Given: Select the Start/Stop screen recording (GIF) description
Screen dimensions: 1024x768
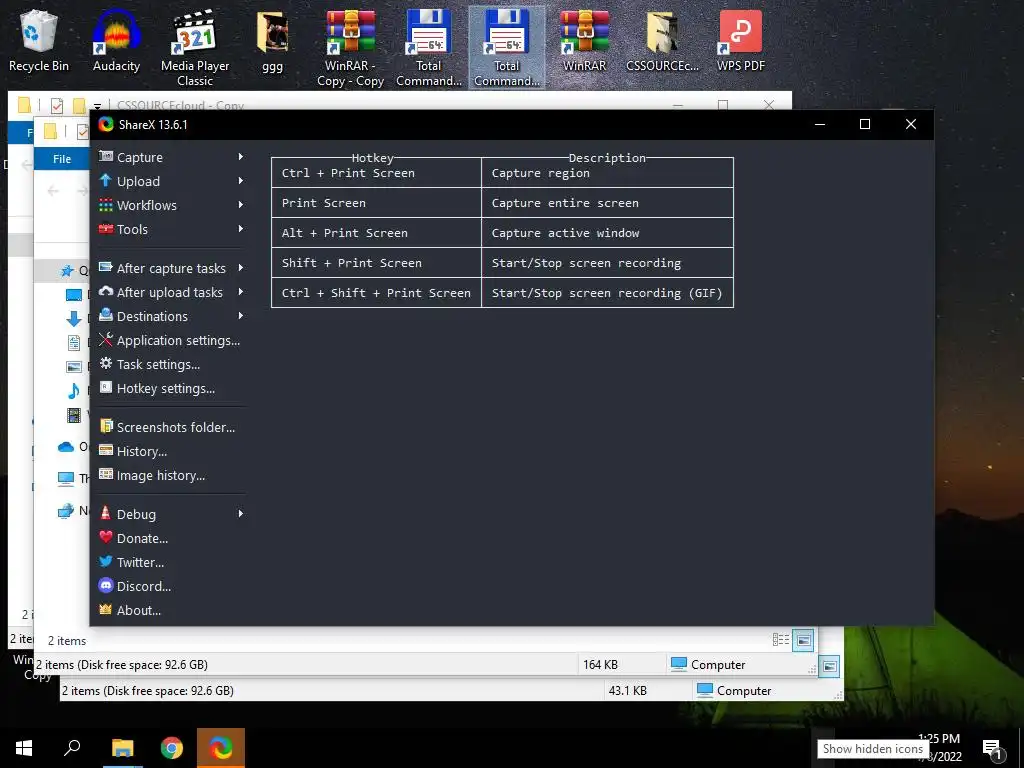Looking at the screenshot, I should tap(607, 293).
